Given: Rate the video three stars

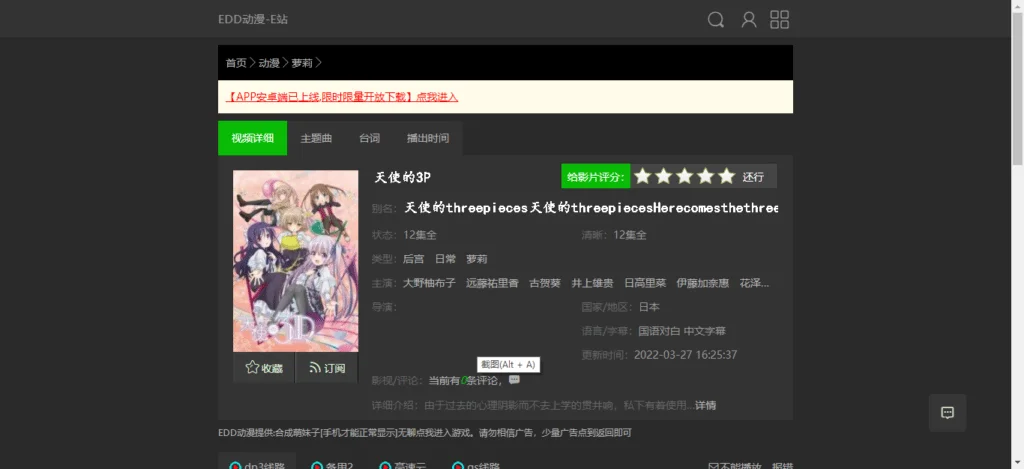Looking at the screenshot, I should tap(684, 177).
